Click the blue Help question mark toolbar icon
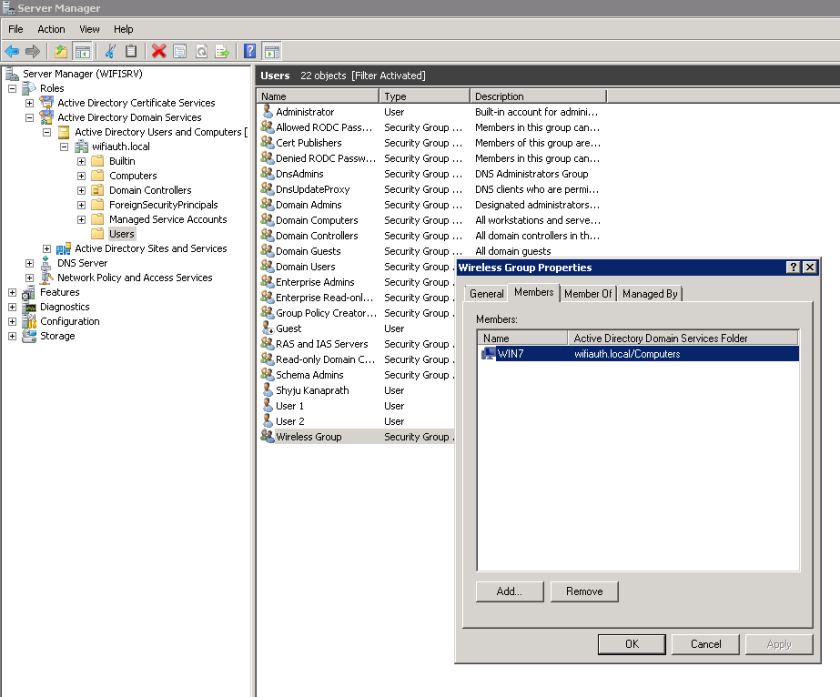 250,51
